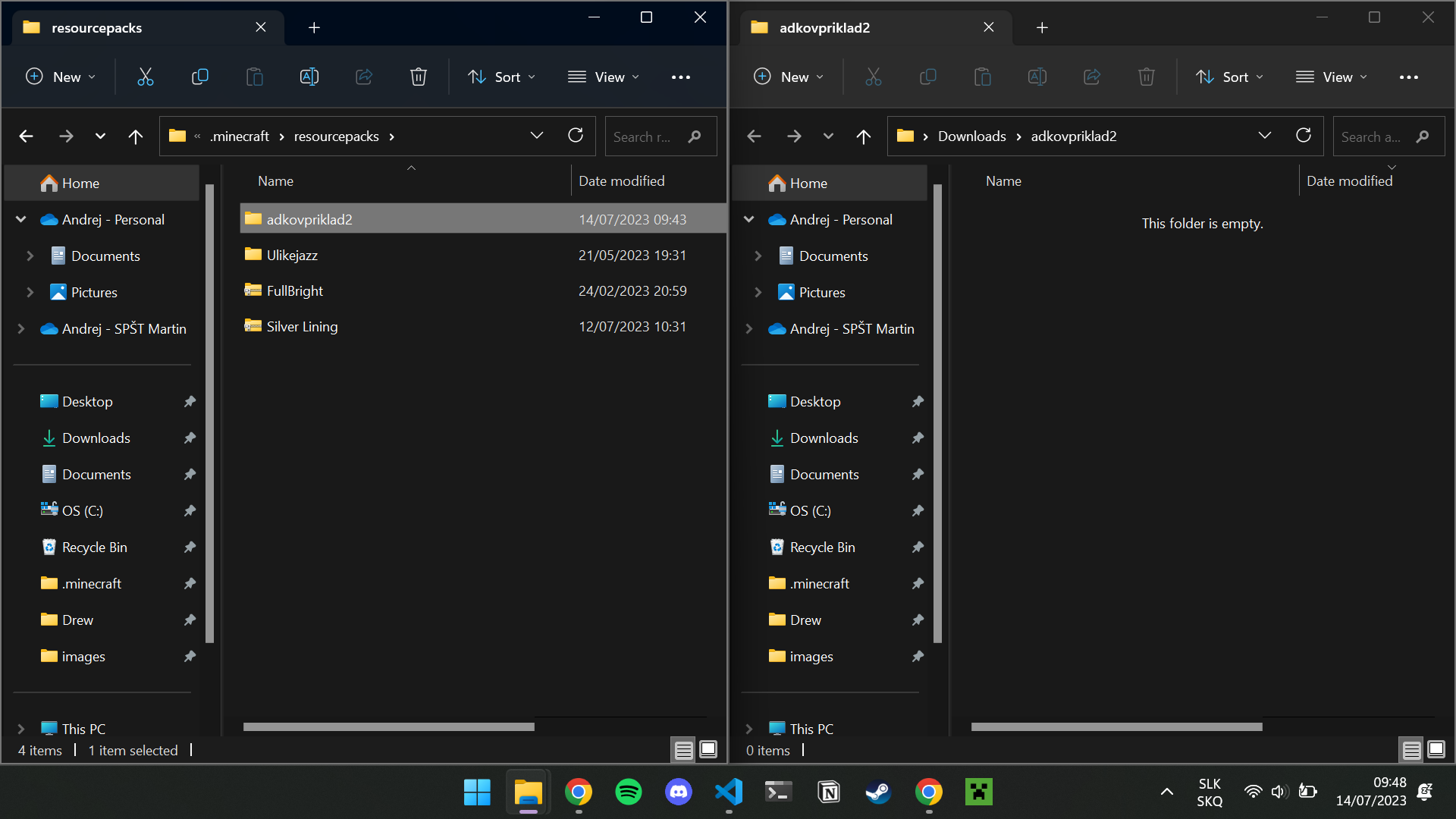The image size is (1456, 819).
Task: Click Copy icon in resourcepacks window toolbar
Action: click(199, 77)
